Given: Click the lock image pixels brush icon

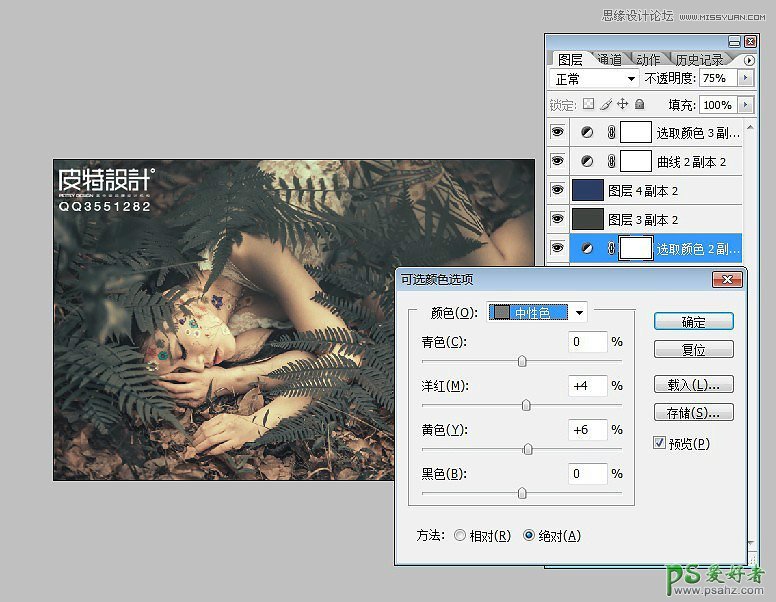Looking at the screenshot, I should pos(606,104).
